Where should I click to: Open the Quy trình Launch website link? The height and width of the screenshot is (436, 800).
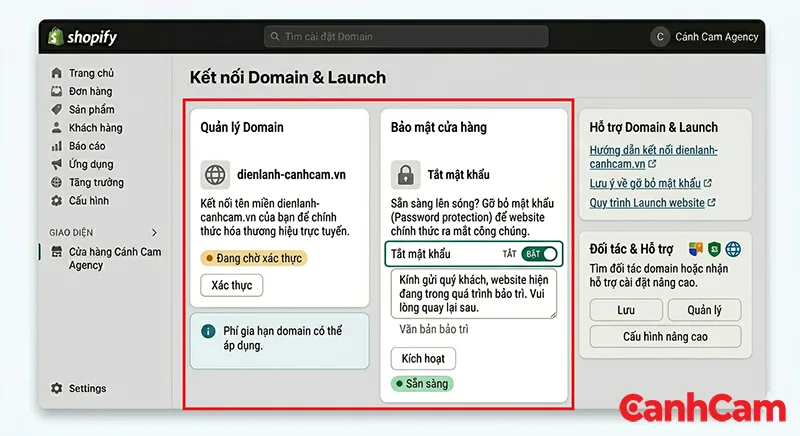coord(647,202)
